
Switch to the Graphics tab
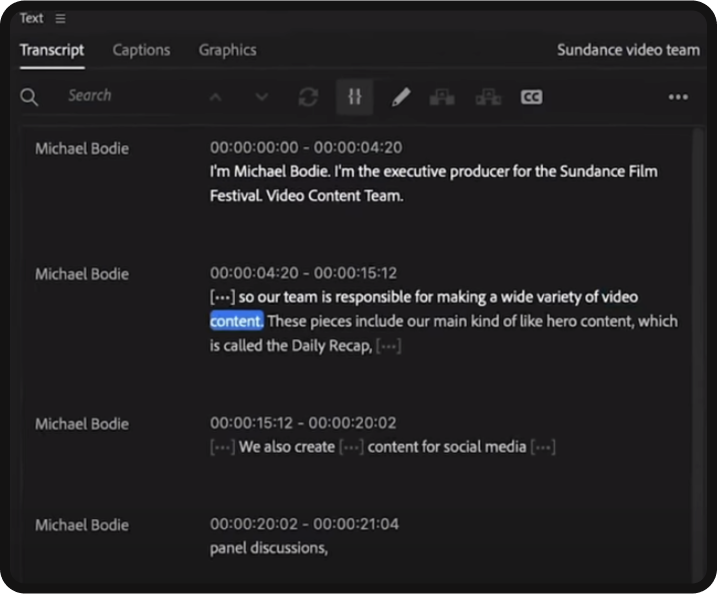coord(227,50)
